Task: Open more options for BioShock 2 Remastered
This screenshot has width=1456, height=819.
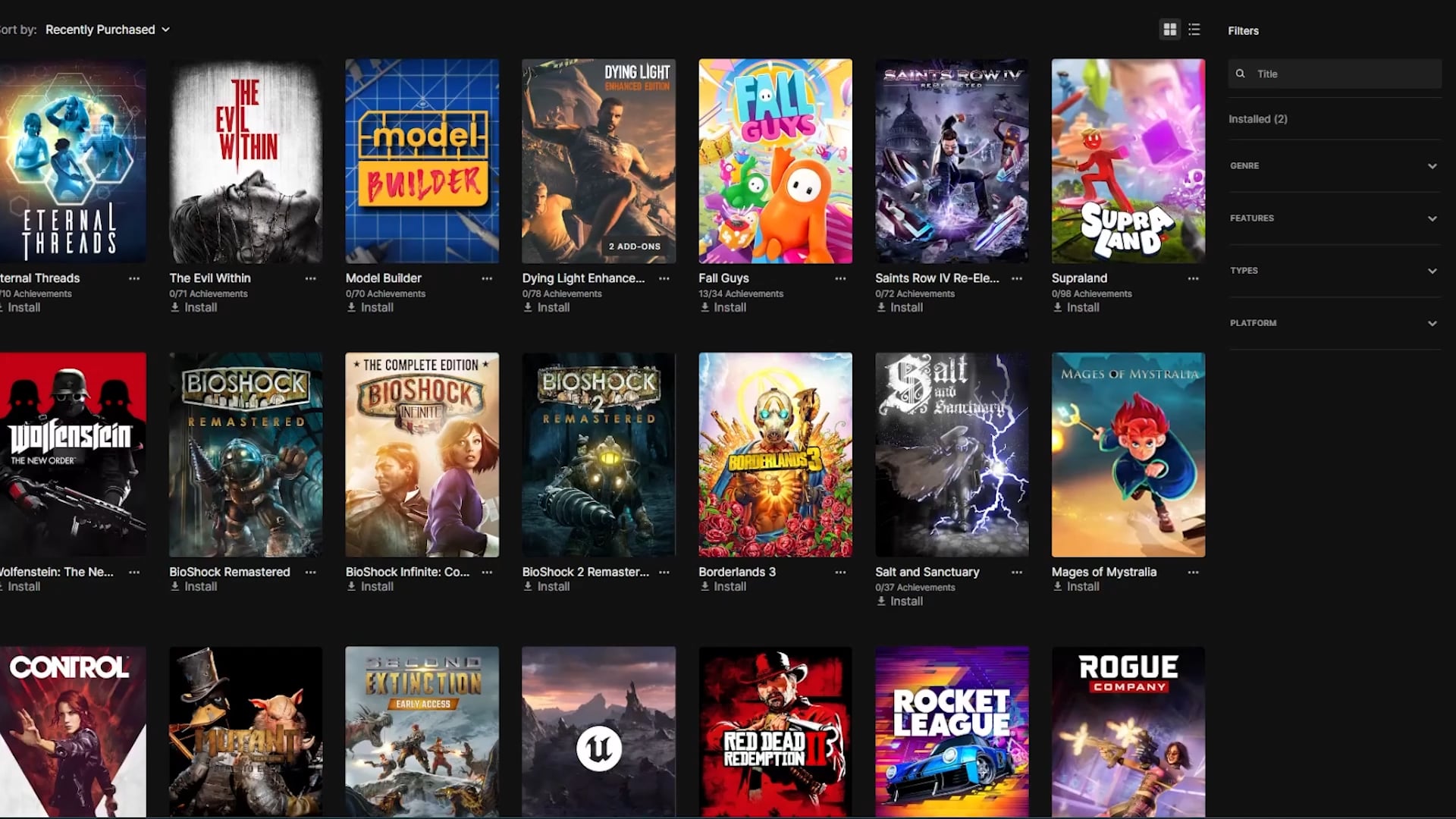Action: (664, 572)
